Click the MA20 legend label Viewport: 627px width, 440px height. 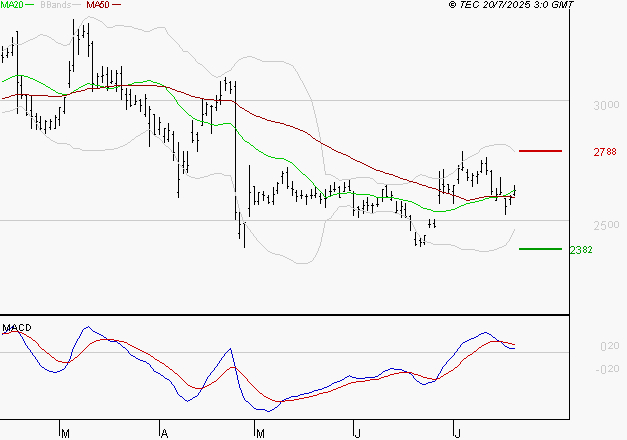(11, 6)
